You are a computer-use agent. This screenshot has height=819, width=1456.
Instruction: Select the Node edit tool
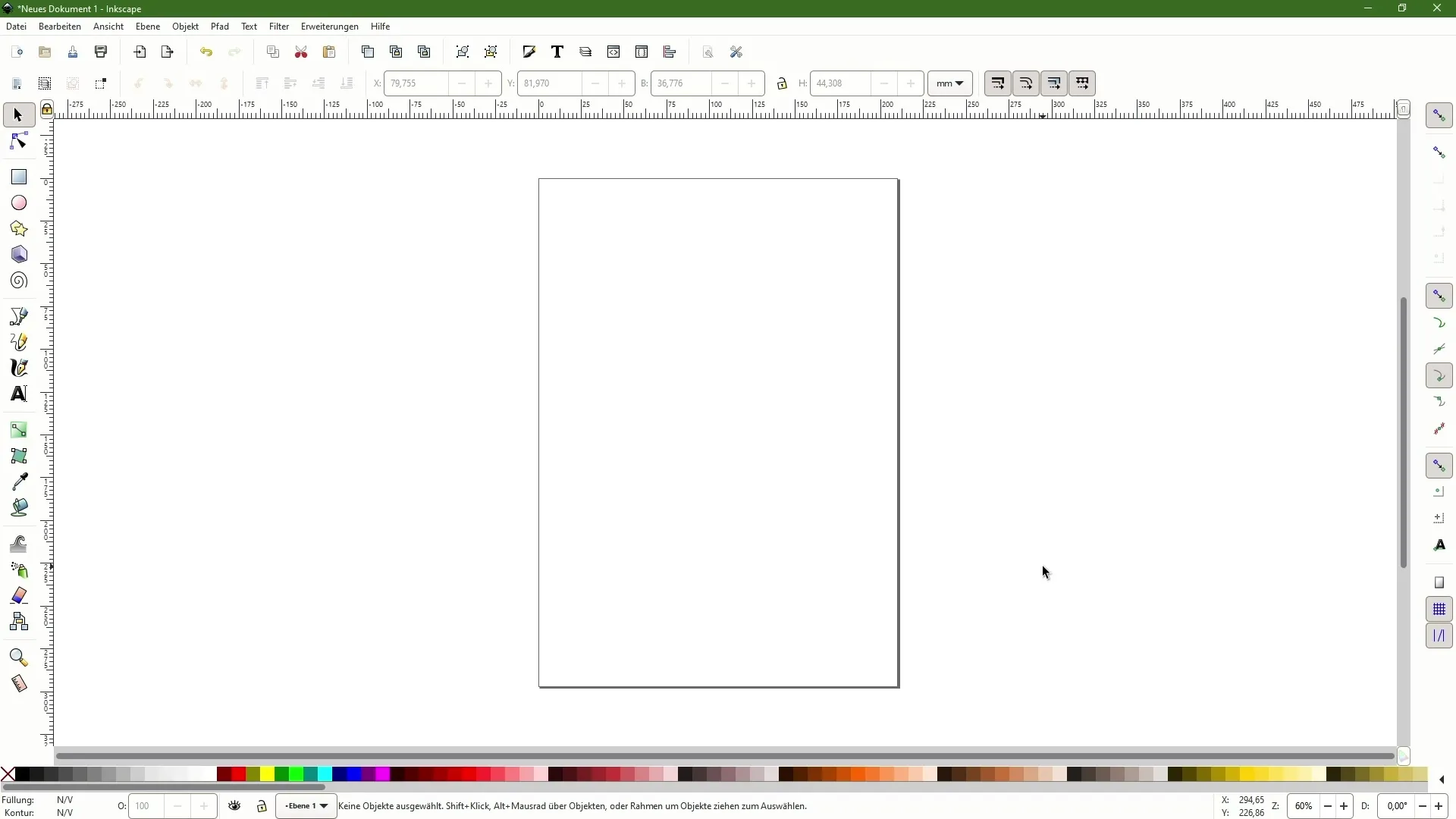tap(18, 142)
